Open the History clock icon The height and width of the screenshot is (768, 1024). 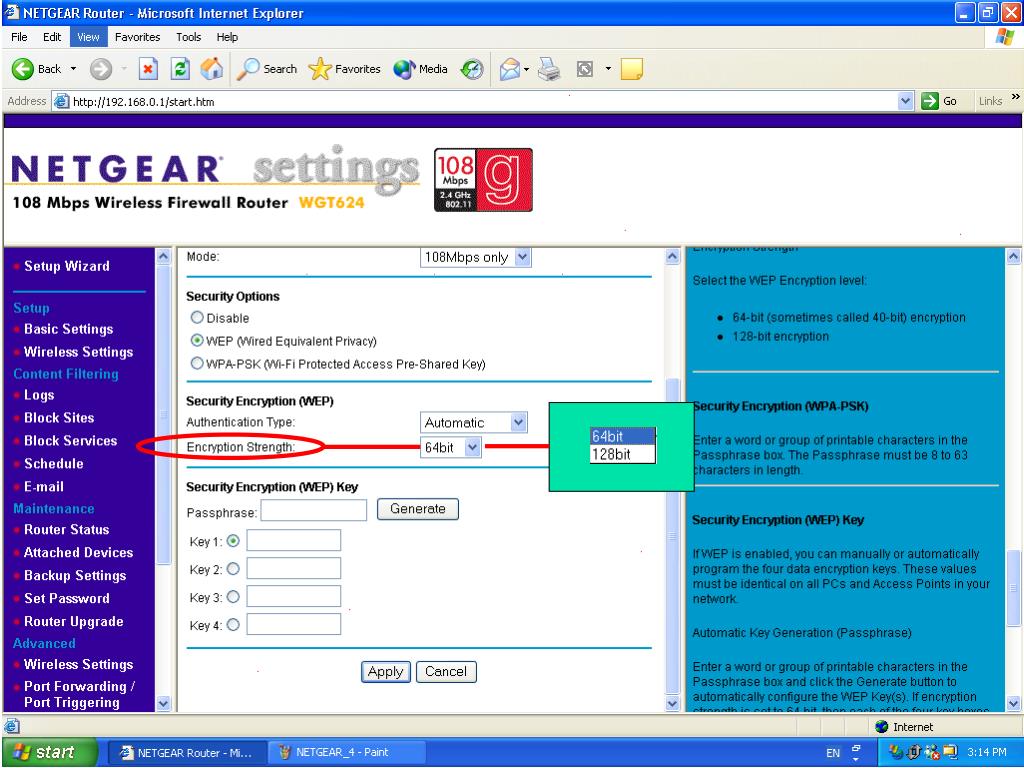coord(472,69)
